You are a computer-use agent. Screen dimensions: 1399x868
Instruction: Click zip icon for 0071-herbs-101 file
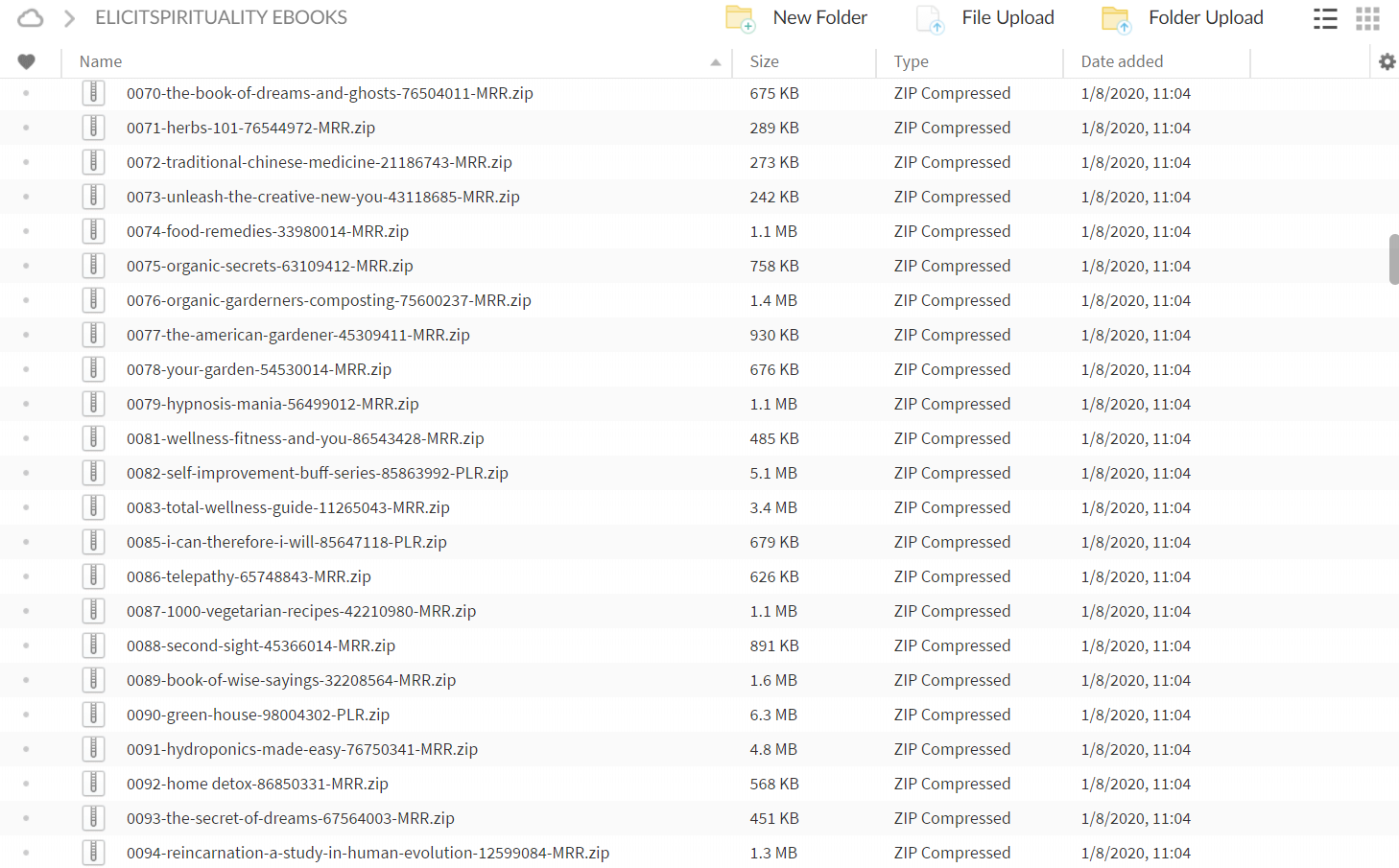pos(93,128)
